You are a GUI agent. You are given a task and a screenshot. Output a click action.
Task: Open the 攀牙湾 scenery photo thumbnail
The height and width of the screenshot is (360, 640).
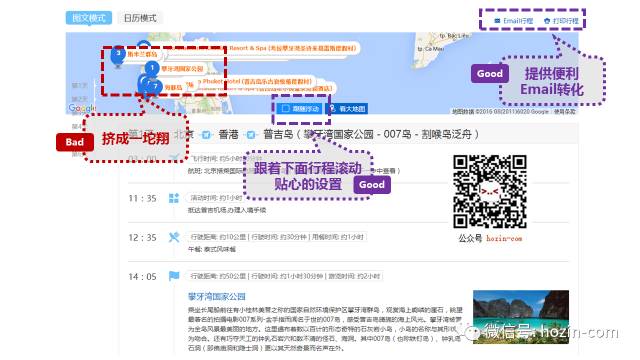coord(521,317)
